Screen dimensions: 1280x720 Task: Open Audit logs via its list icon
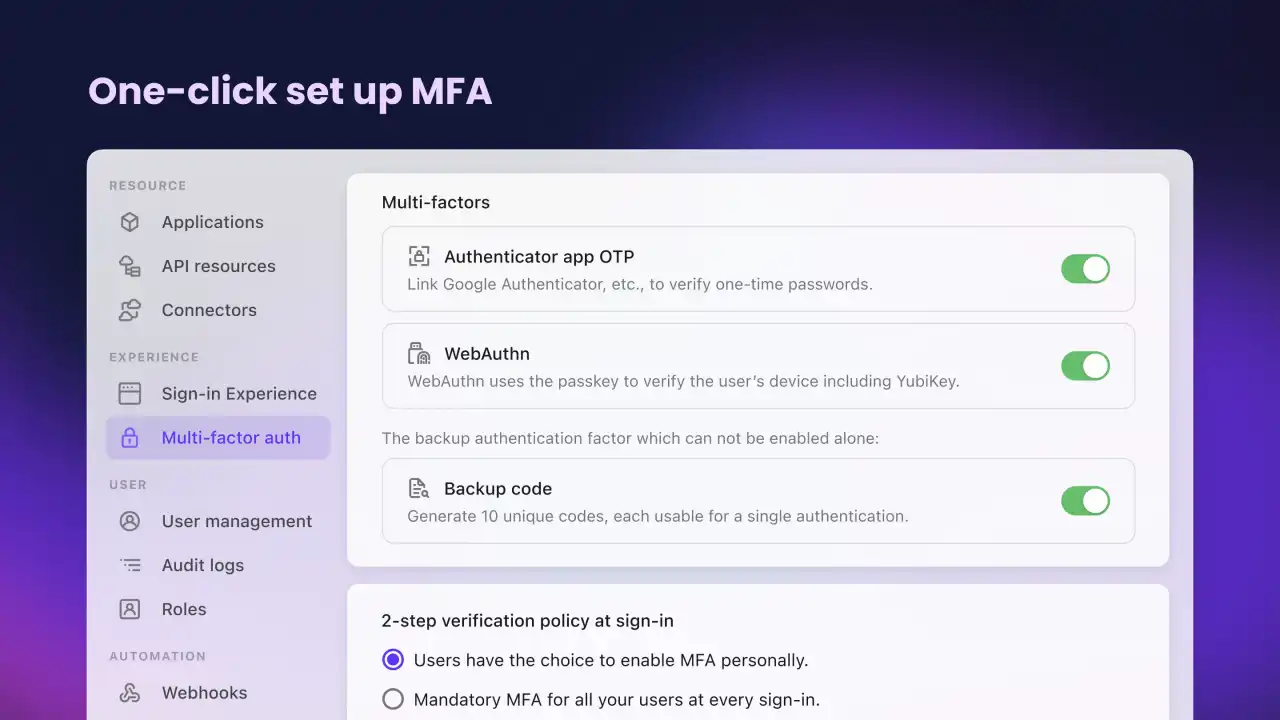click(130, 565)
